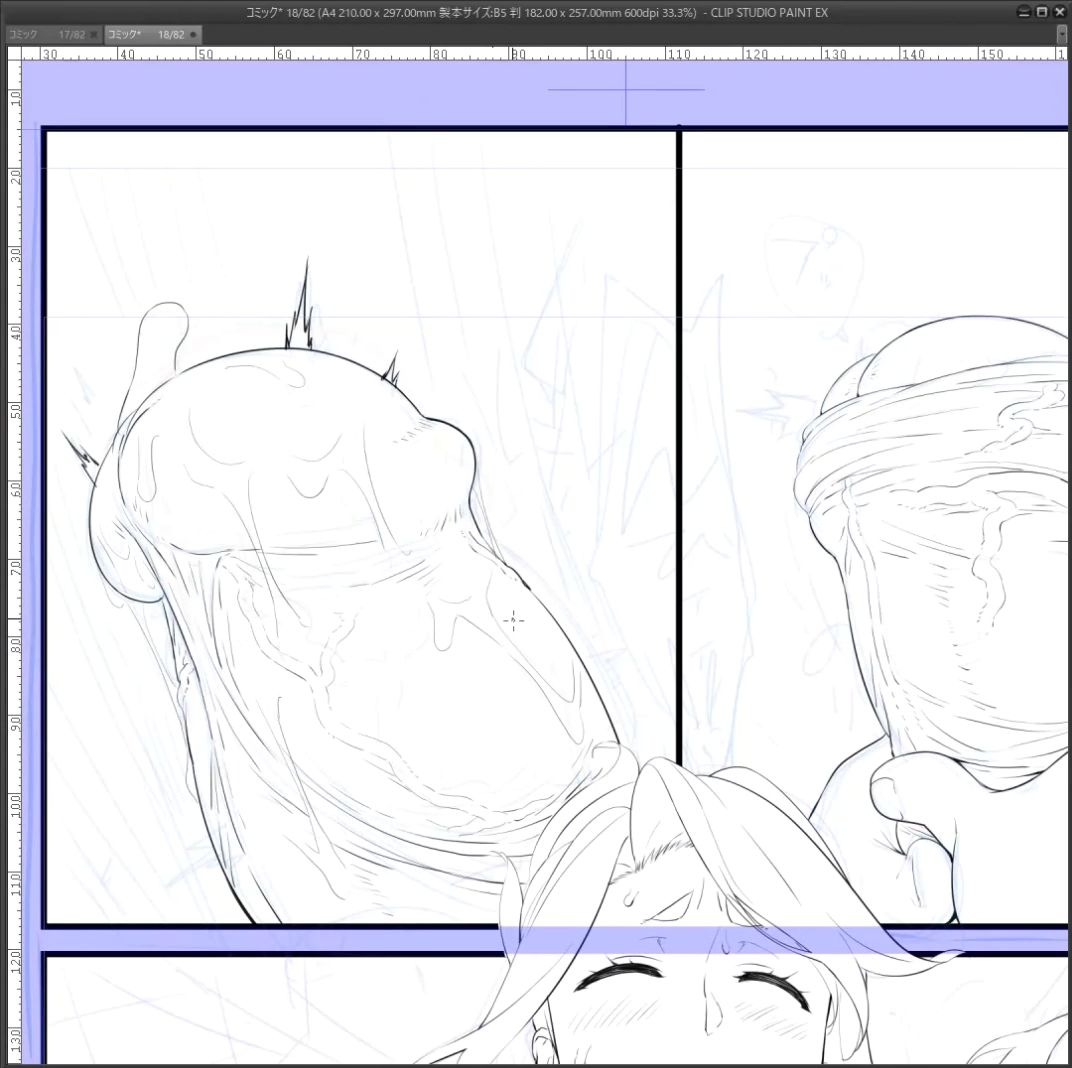Minimize the CLIP STUDIO PAINT window
This screenshot has width=1072, height=1068.
(1024, 12)
